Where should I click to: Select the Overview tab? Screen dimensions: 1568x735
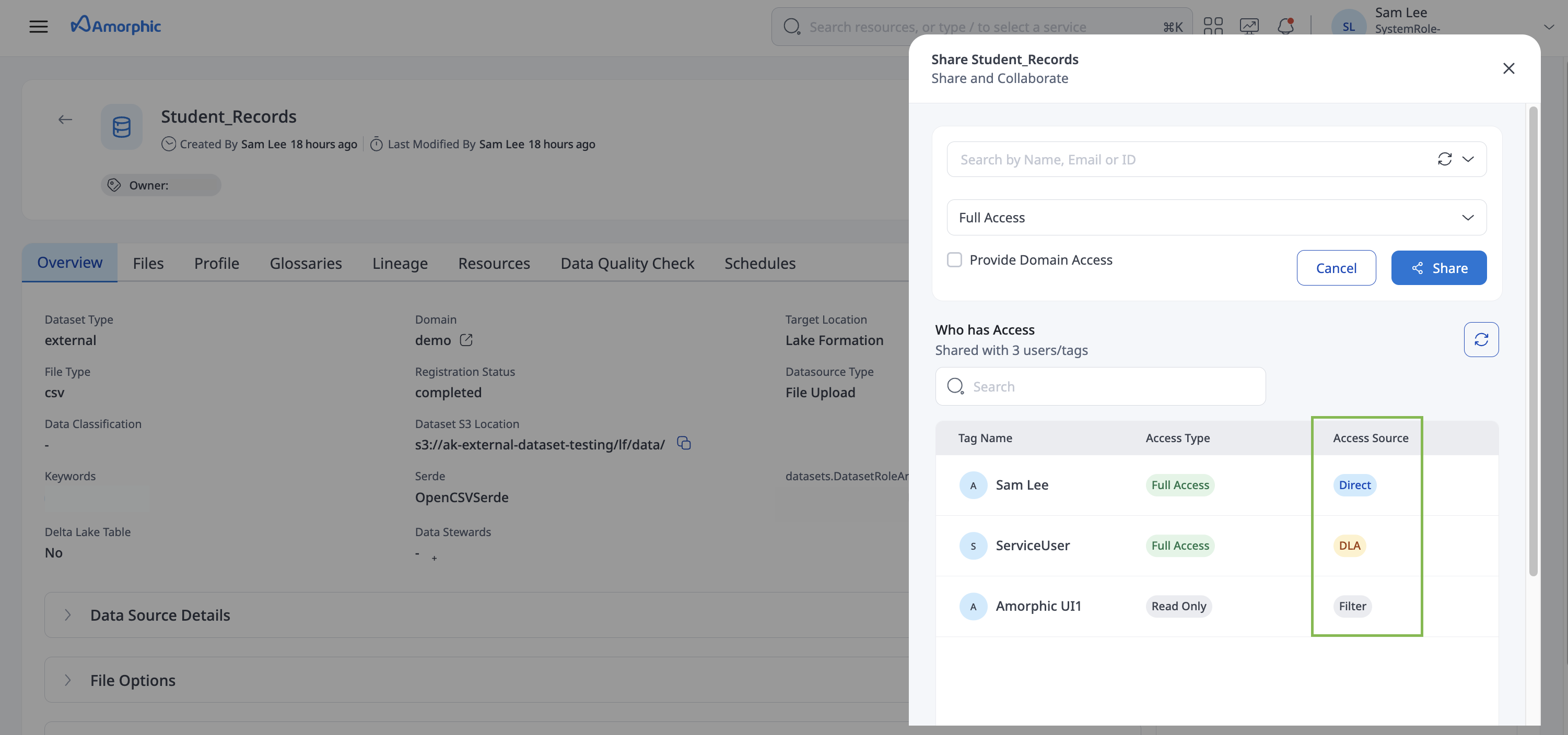tap(69, 262)
